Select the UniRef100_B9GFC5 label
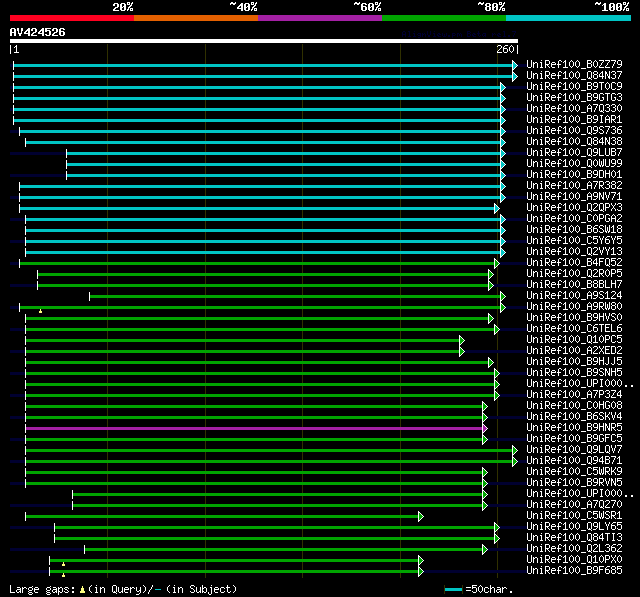This screenshot has width=640, height=597. click(x=574, y=439)
